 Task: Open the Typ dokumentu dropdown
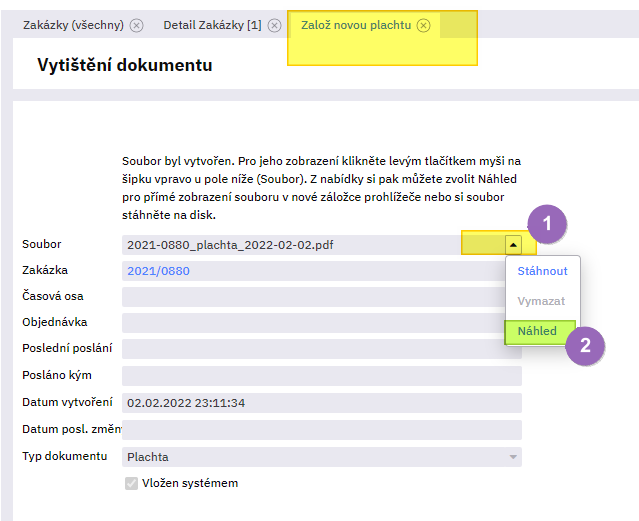(514, 457)
